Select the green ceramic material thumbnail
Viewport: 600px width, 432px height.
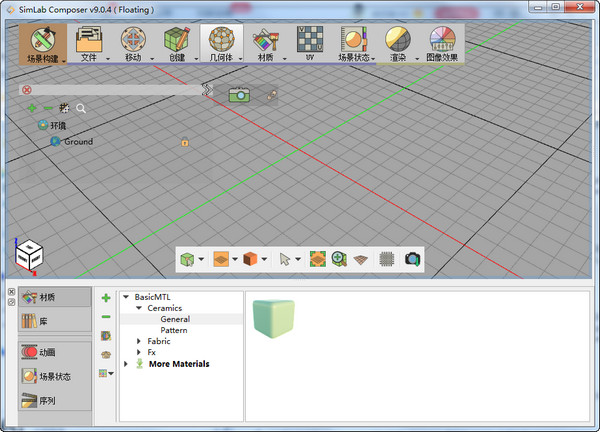(x=274, y=318)
